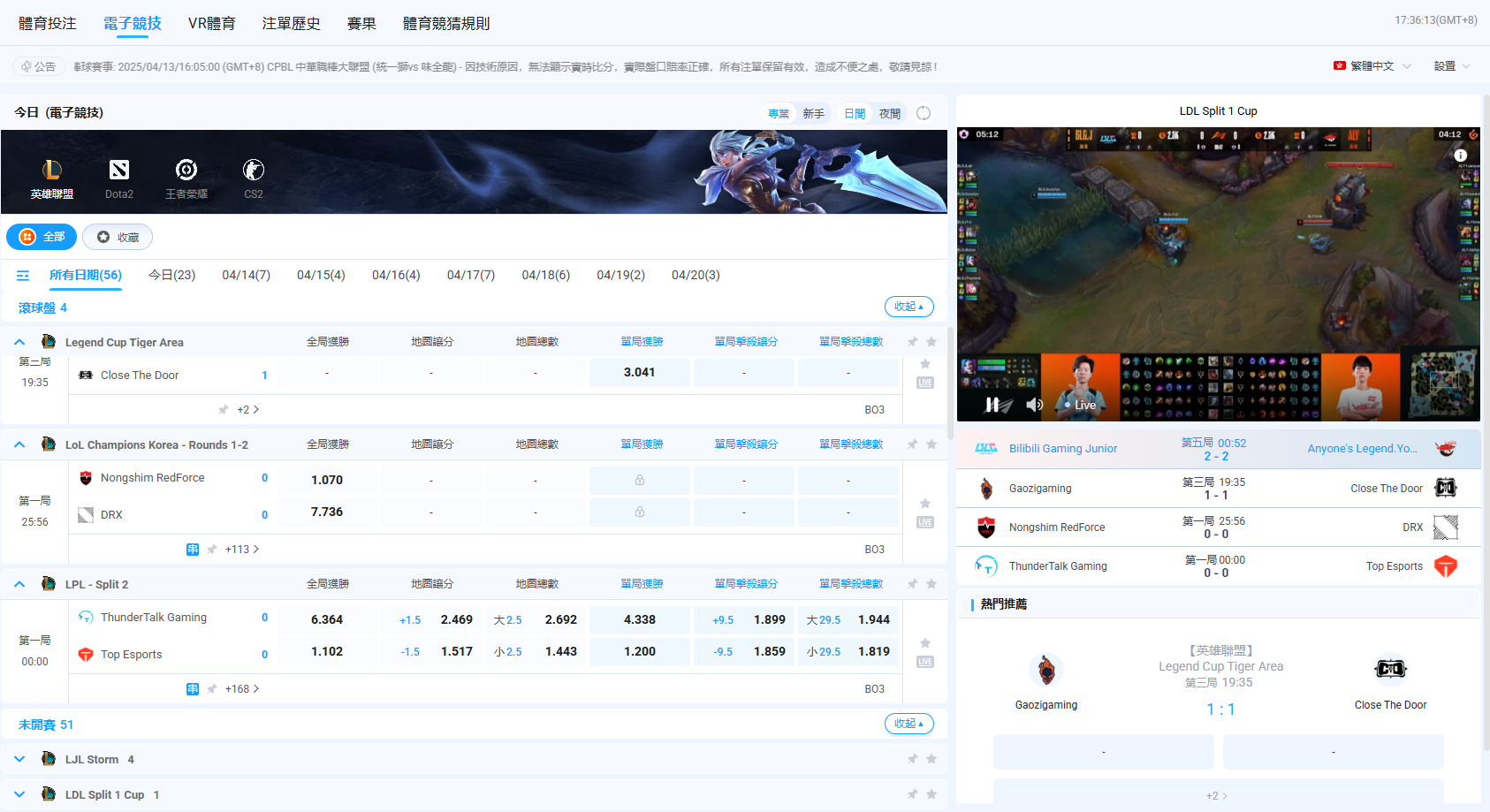The width and height of the screenshot is (1490, 812).
Task: Select the 04/14(7) date tab
Action: coord(246,275)
